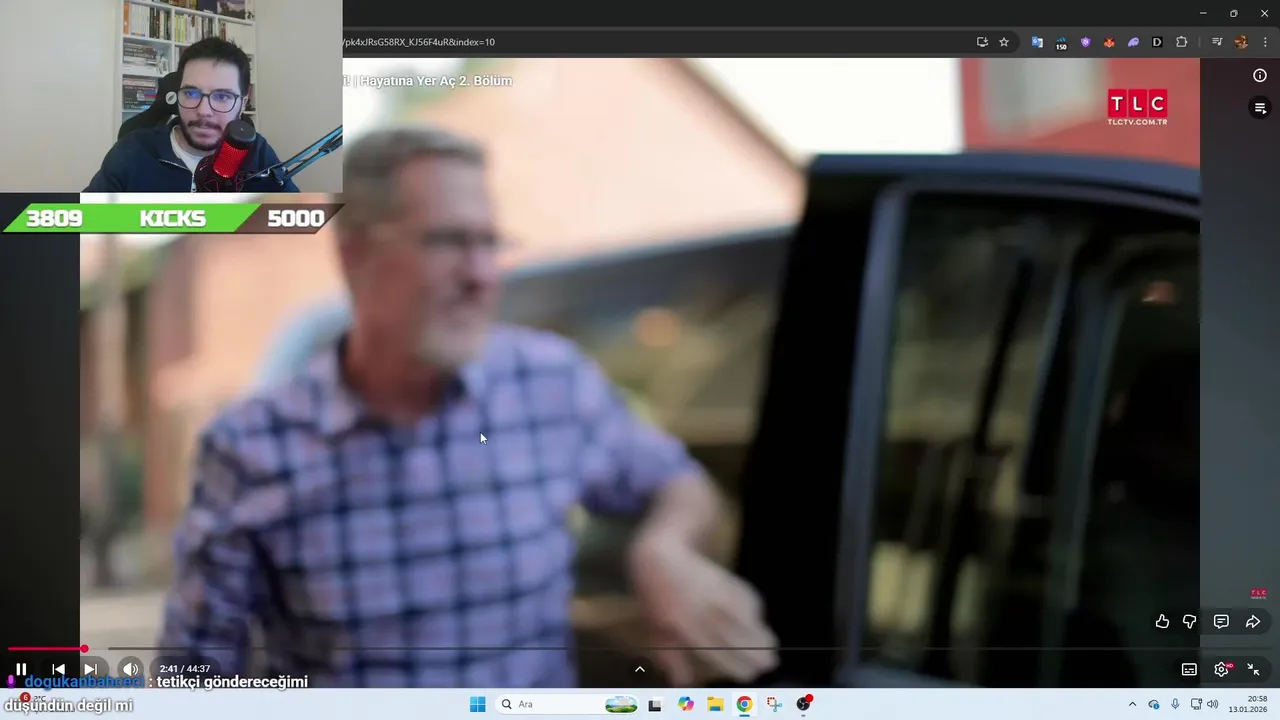Open the Google Translate extension
This screenshot has width=1280, height=720.
pyautogui.click(x=1037, y=42)
